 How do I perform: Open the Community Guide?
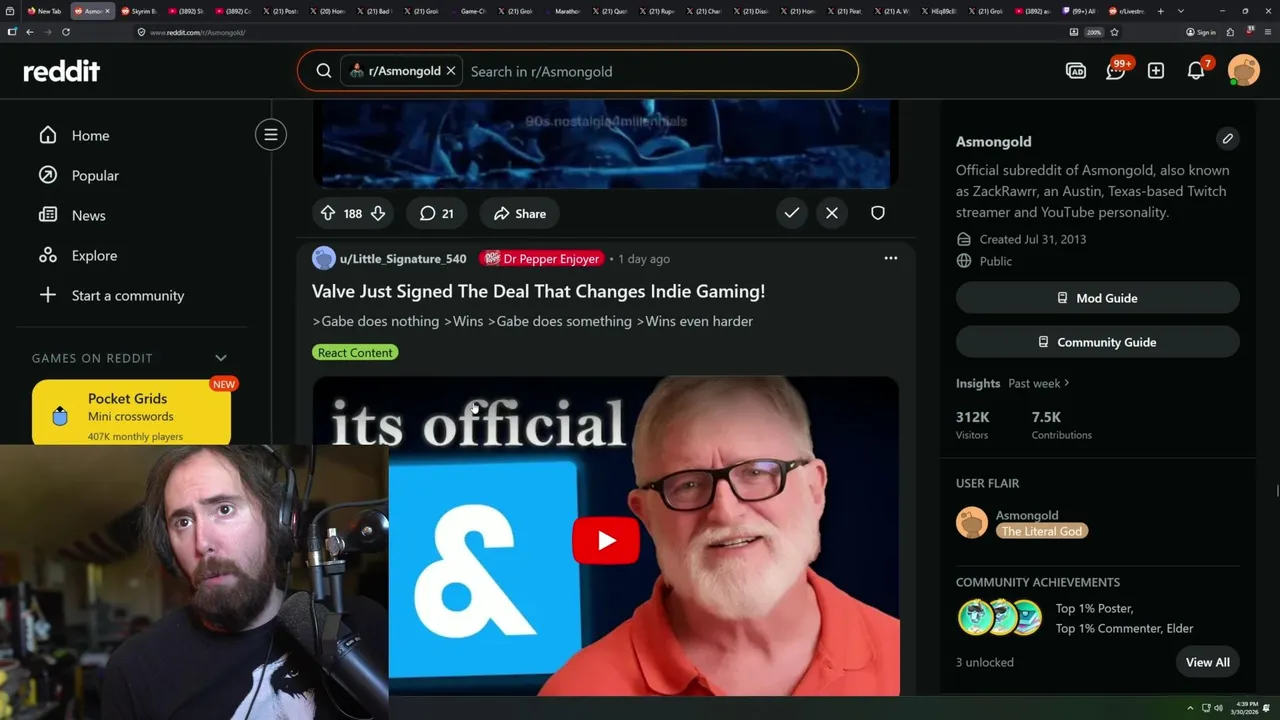tap(1097, 342)
